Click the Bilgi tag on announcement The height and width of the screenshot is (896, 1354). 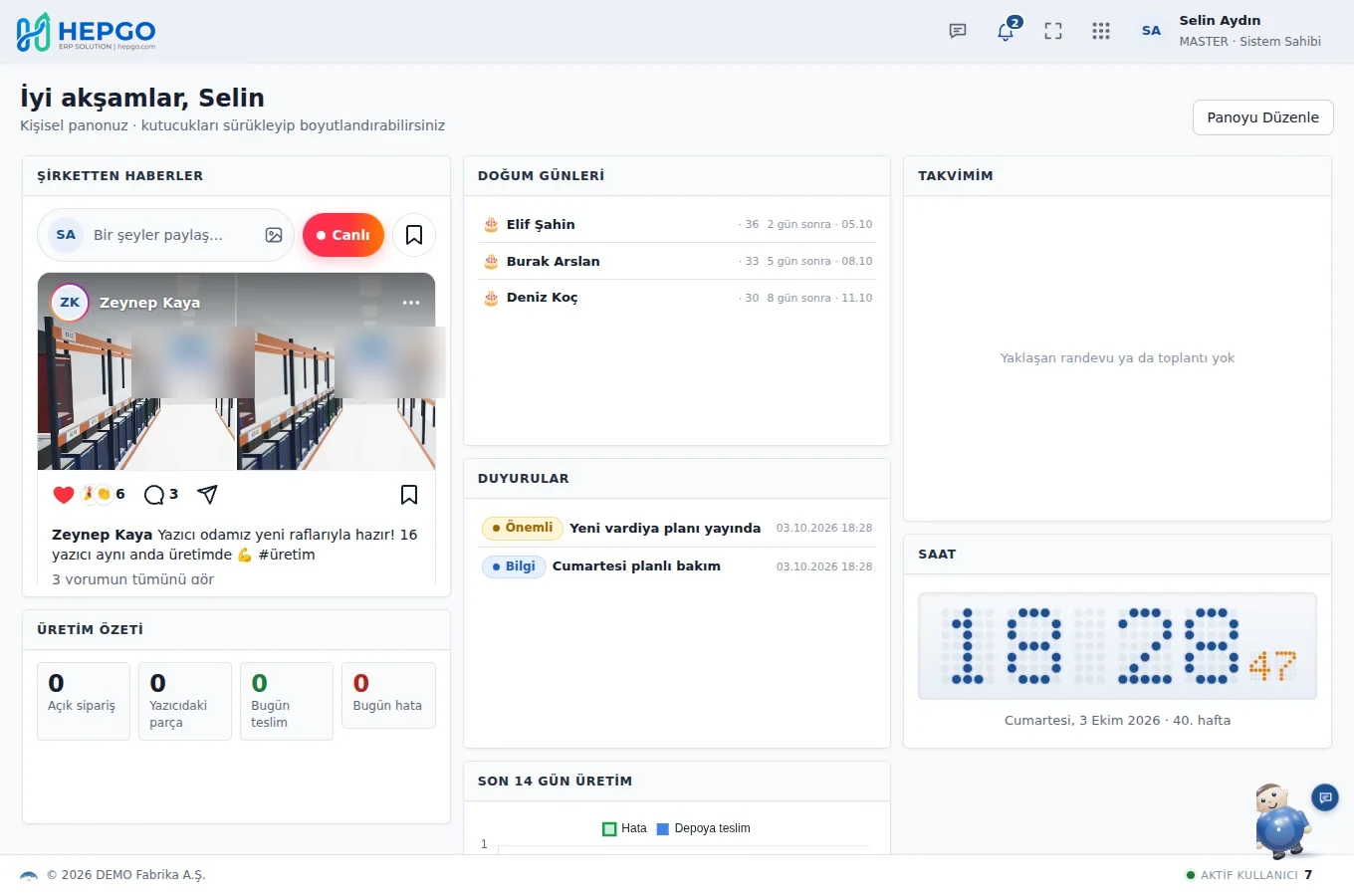point(514,566)
